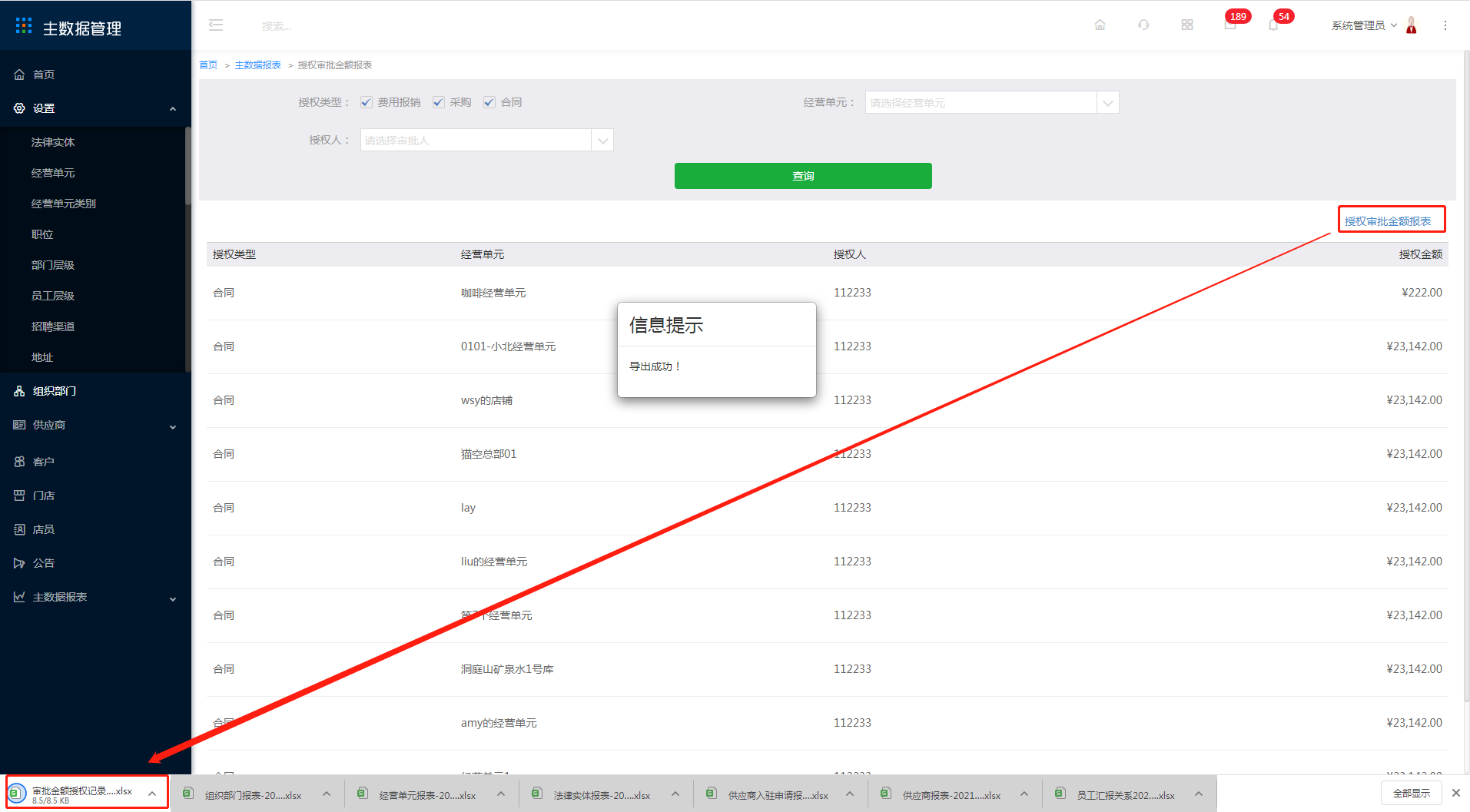Viewport: 1470px width, 812px height.
Task: Click the app grid logo icon
Action: pos(24,26)
